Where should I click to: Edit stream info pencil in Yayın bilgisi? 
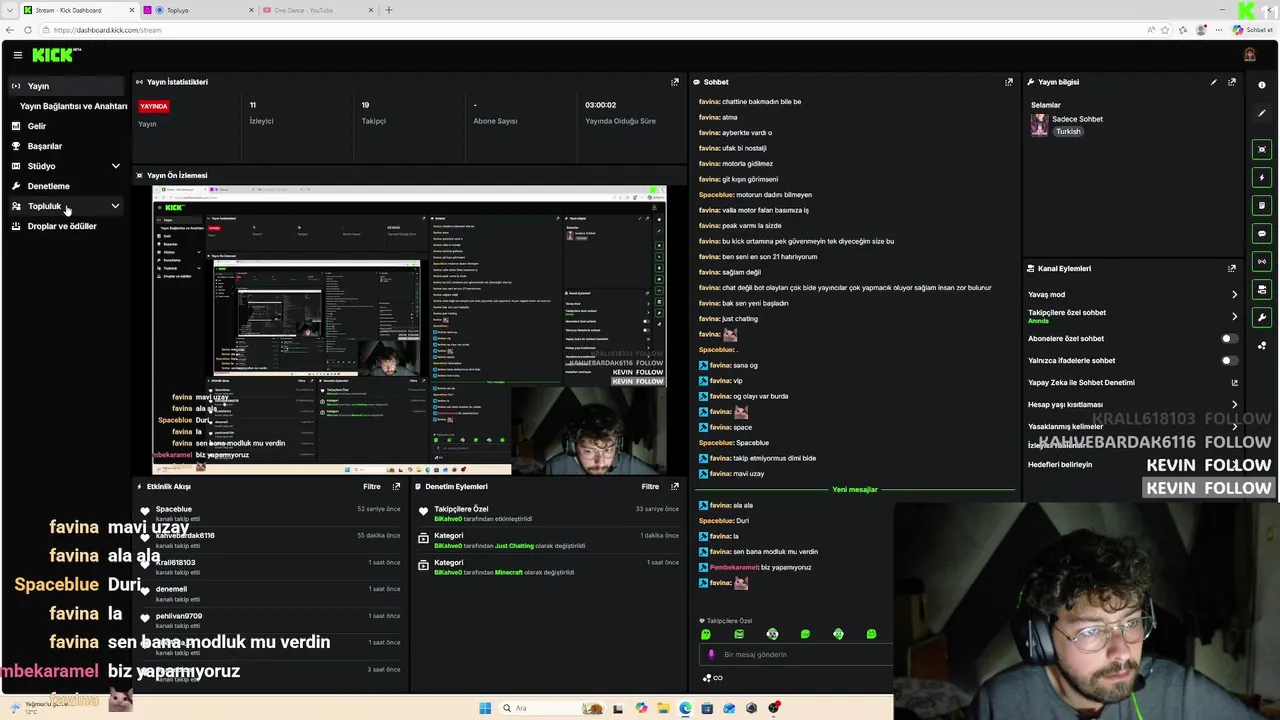(x=1214, y=82)
